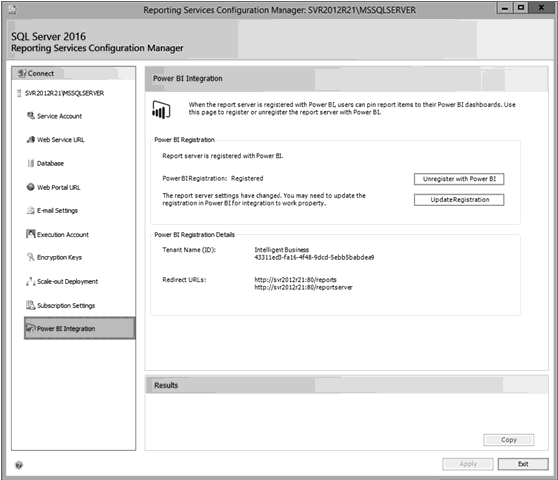The image size is (558, 480).
Task: Click the Power BI Integration page header
Action: click(x=347, y=79)
